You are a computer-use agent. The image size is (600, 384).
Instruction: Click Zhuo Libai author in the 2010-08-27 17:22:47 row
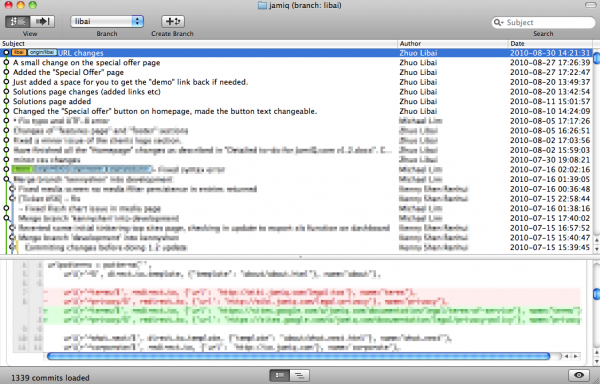click(418, 72)
